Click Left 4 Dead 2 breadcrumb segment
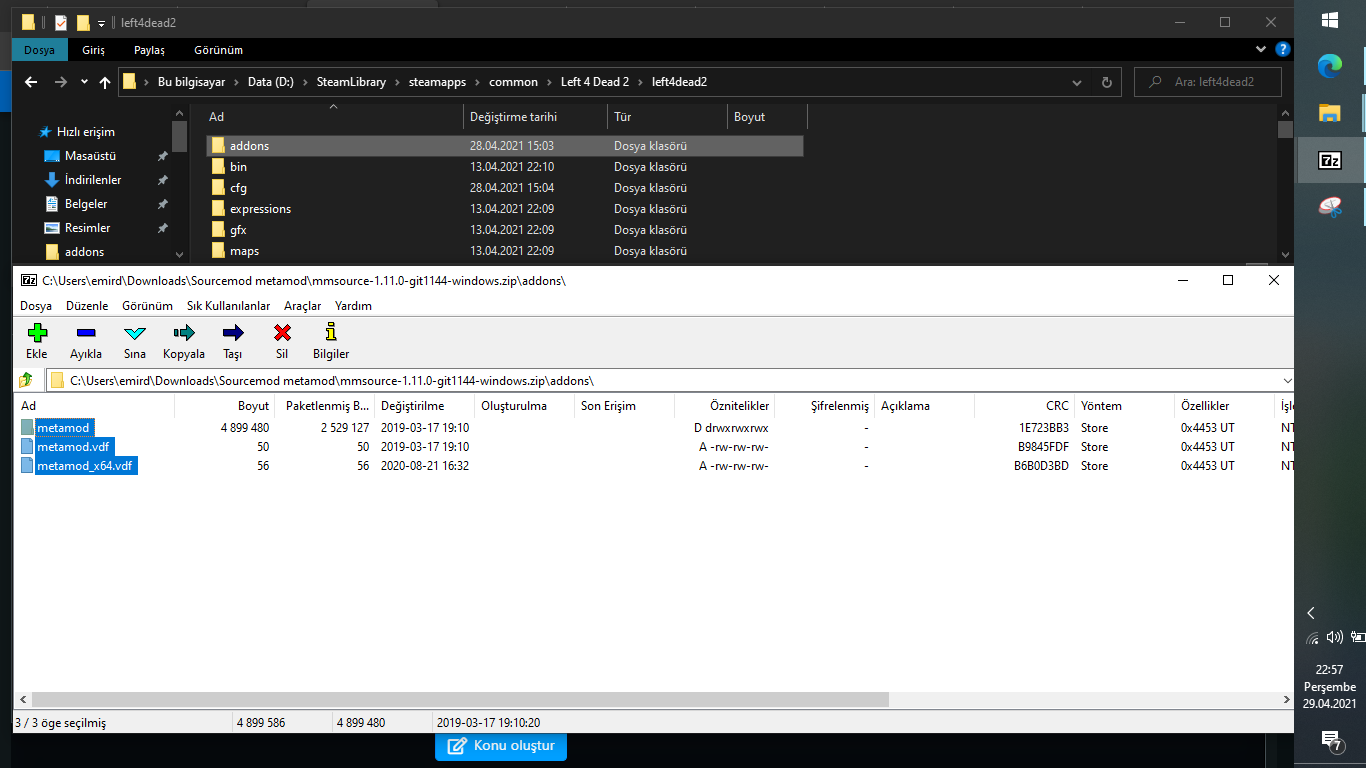The image size is (1366, 768). pos(595,82)
